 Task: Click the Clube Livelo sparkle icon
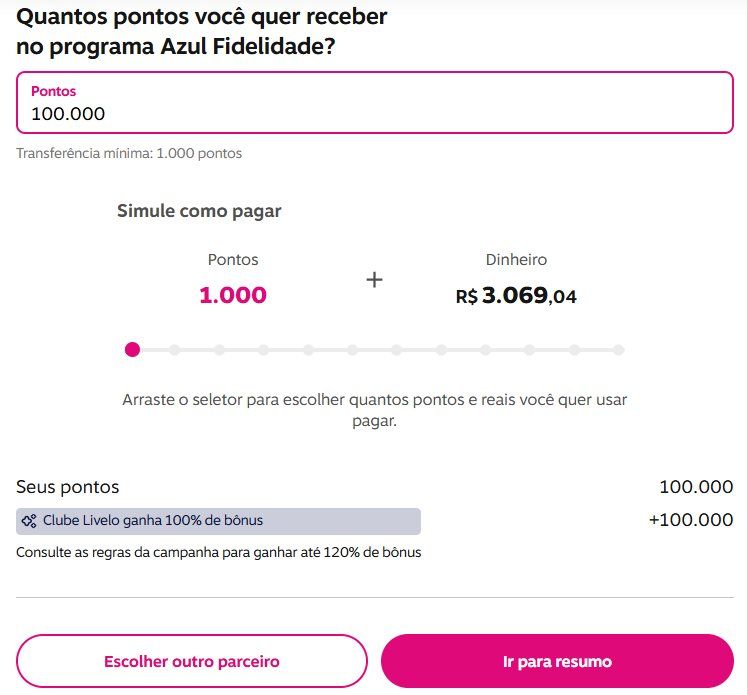30,521
